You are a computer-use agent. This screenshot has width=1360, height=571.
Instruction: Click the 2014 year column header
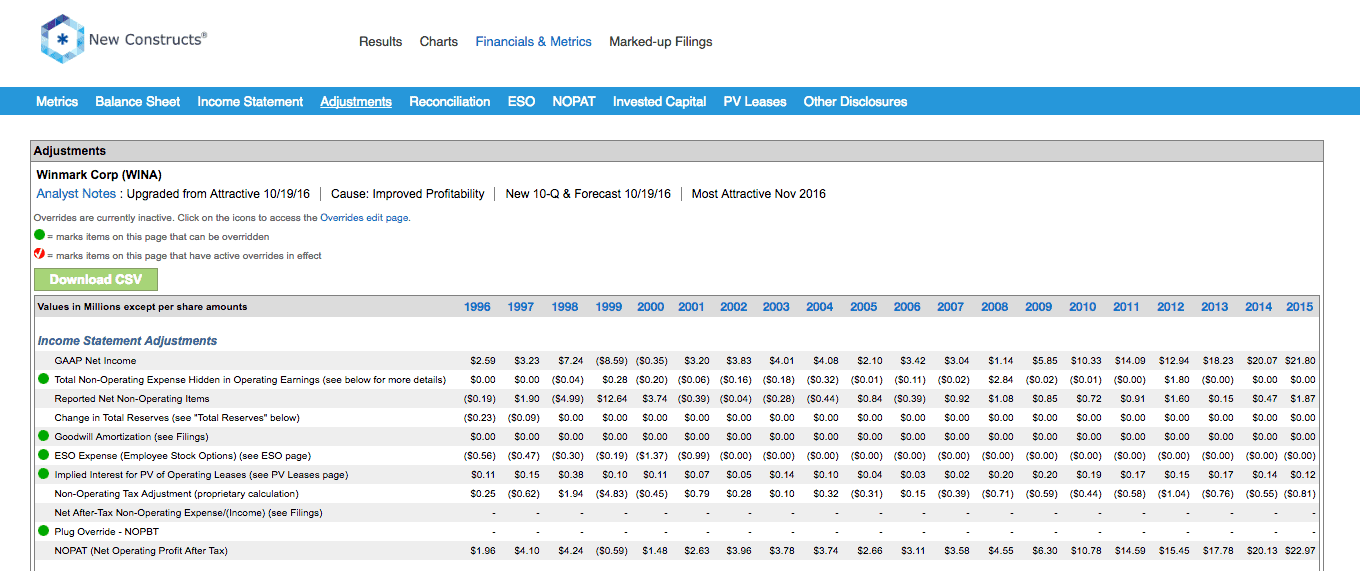(1258, 307)
